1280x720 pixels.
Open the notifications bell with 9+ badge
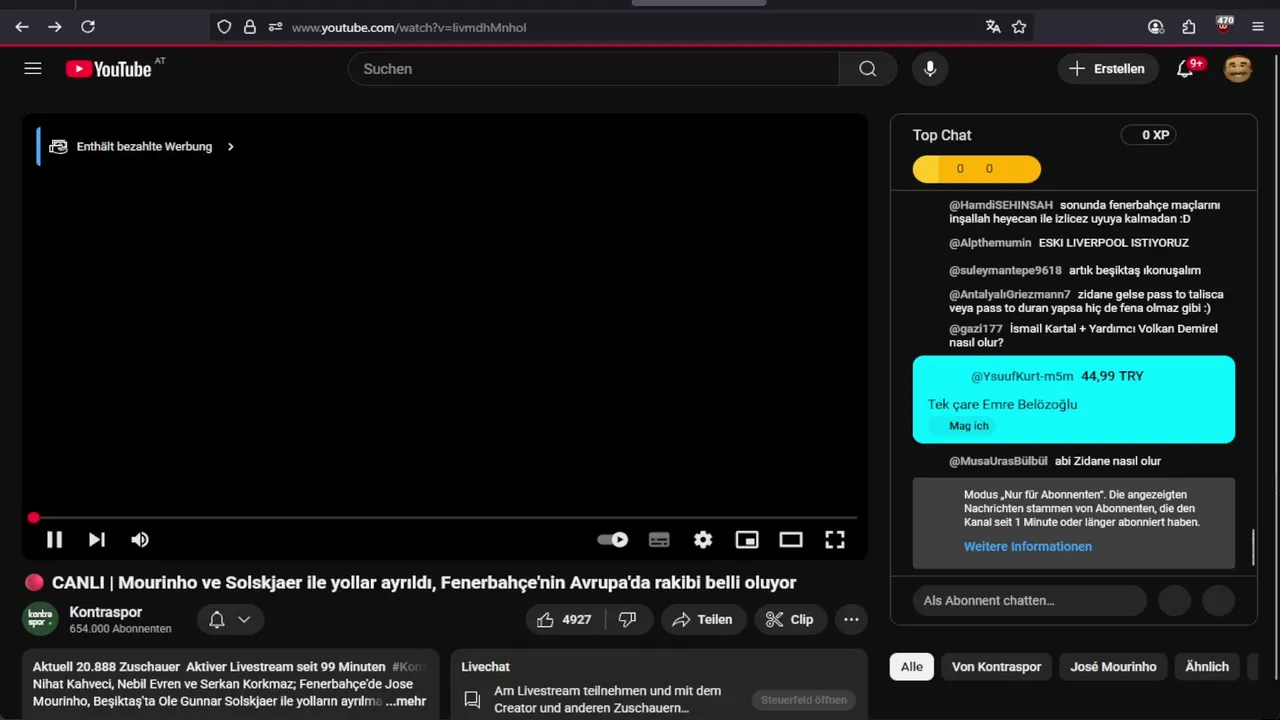(1185, 68)
